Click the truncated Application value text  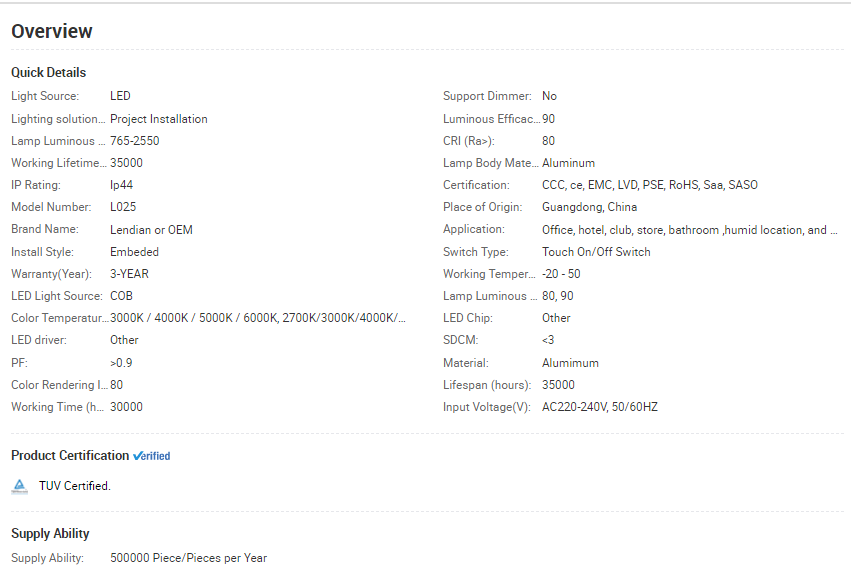point(690,230)
